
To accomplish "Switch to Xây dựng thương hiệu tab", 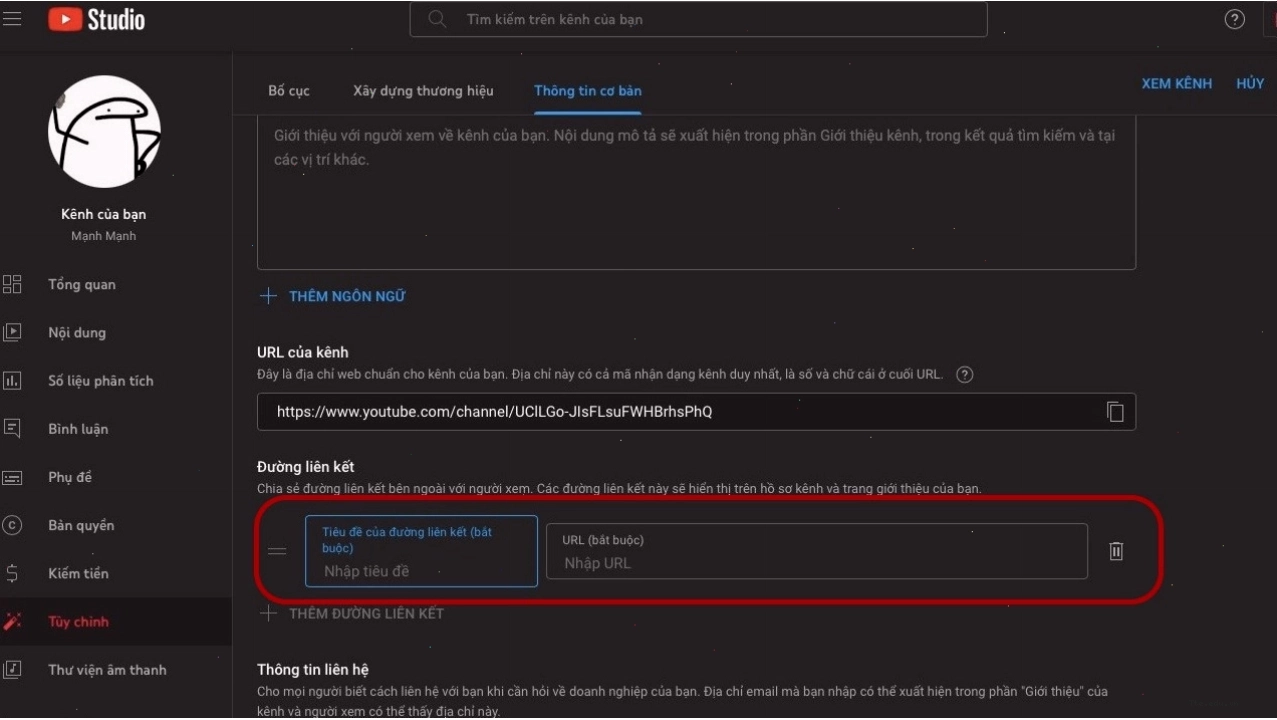I will (423, 90).
